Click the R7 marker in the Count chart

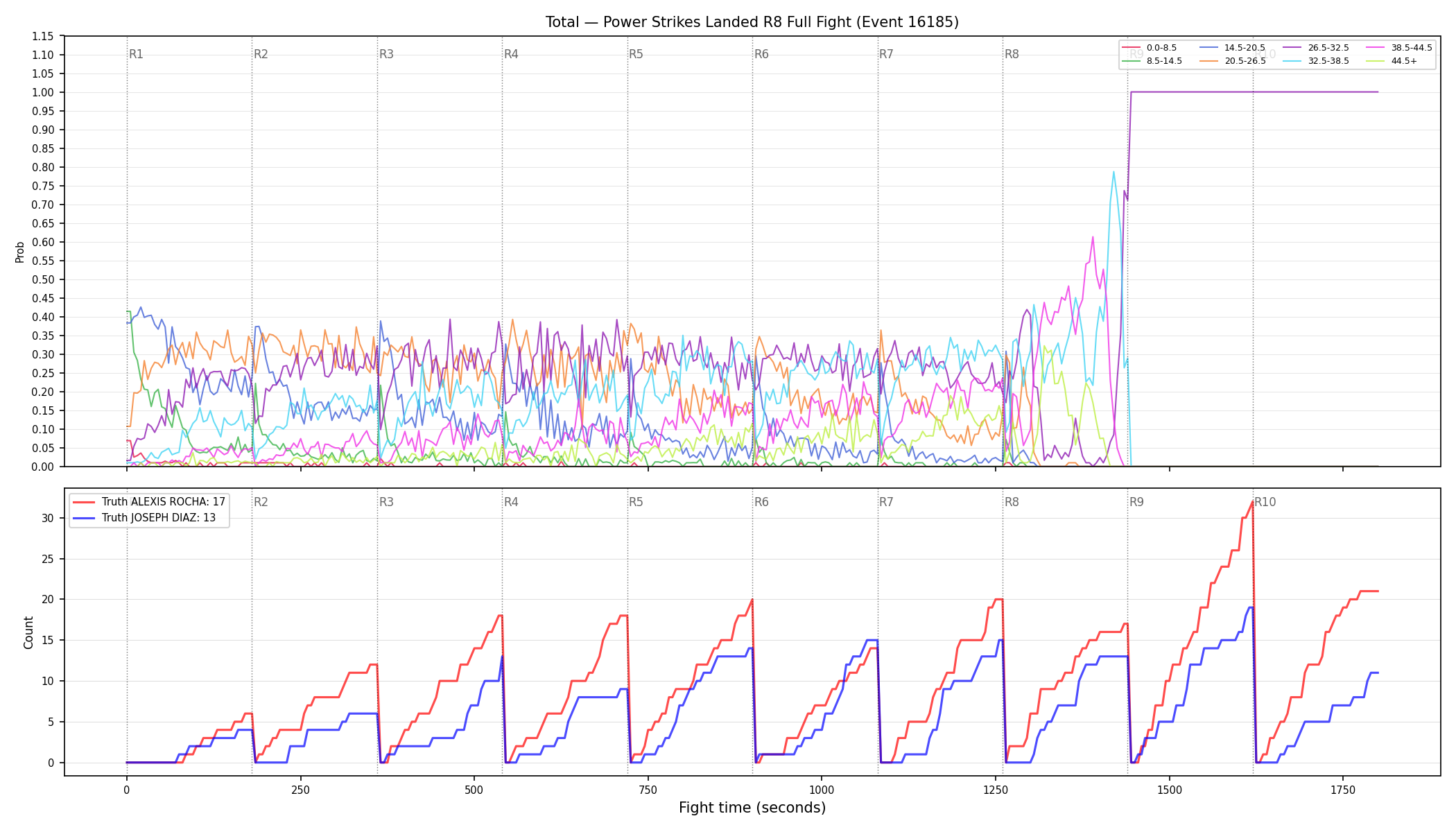click(x=886, y=502)
